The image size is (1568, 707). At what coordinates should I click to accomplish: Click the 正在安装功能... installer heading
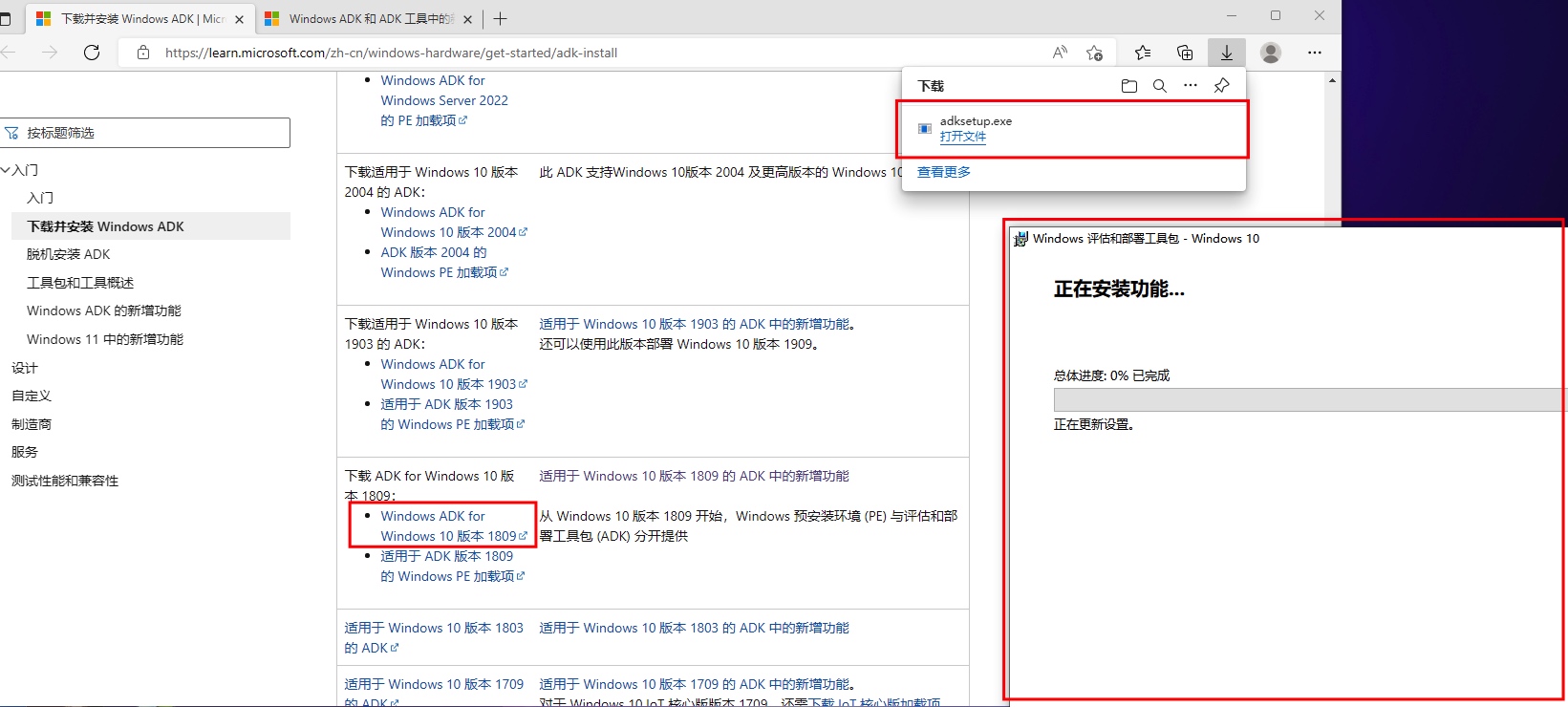click(x=1119, y=289)
